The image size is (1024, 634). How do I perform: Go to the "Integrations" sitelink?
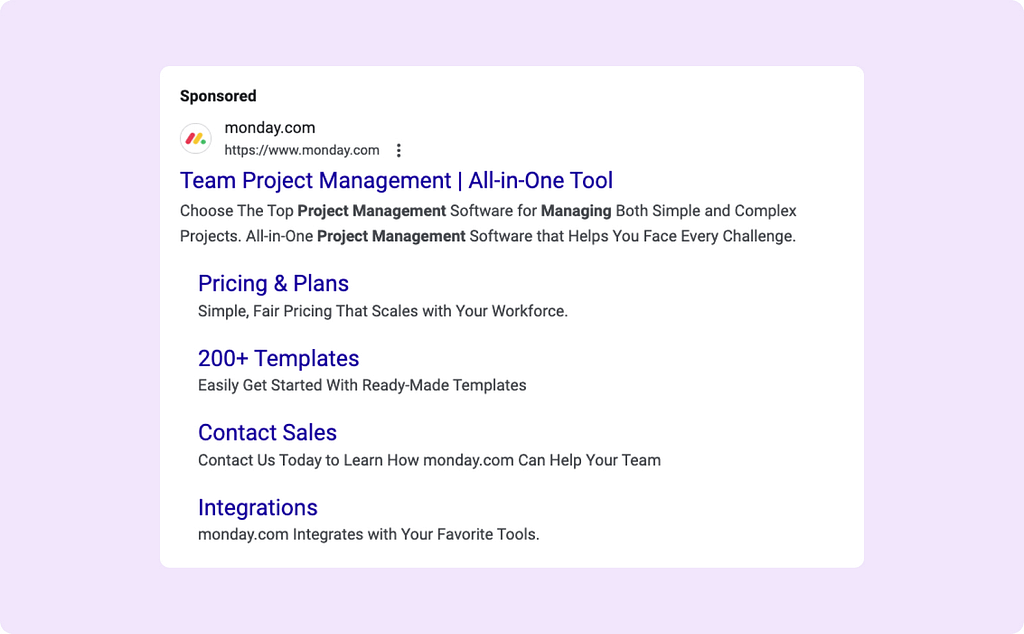(x=257, y=507)
